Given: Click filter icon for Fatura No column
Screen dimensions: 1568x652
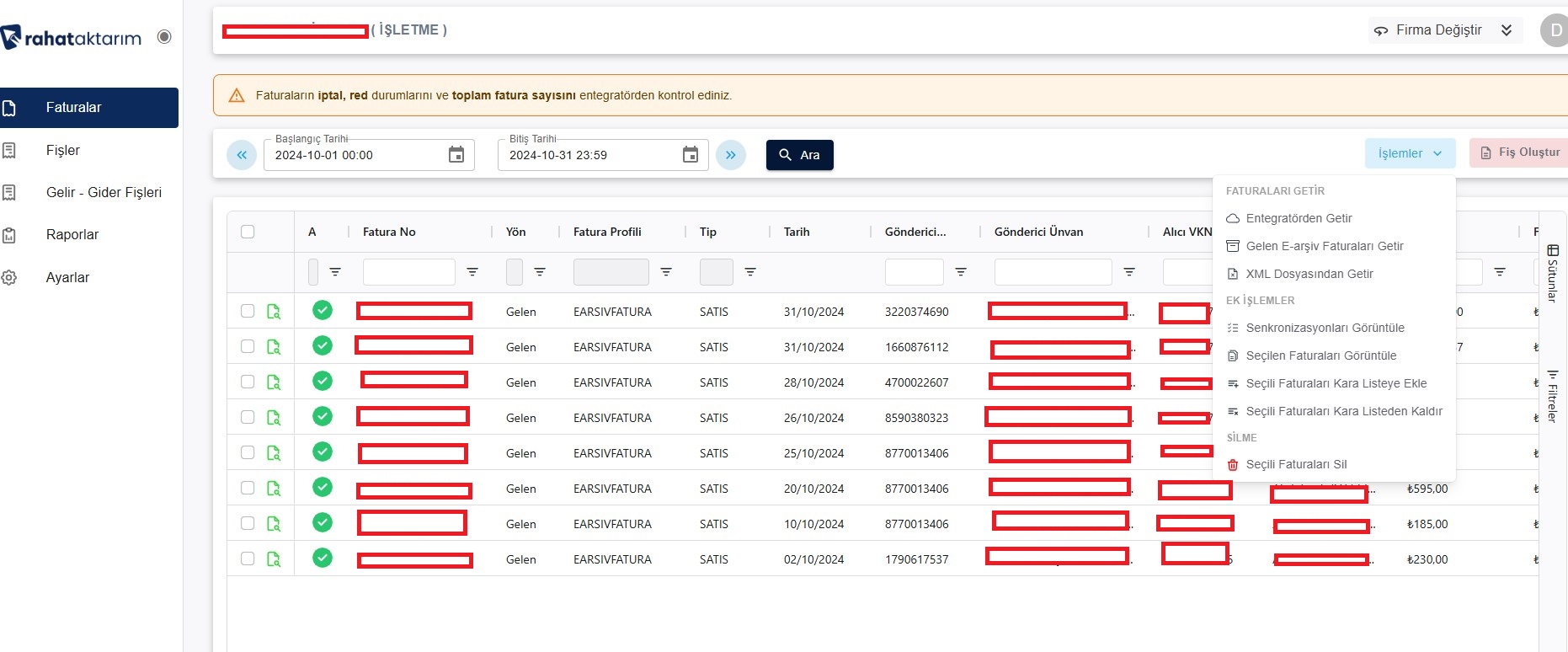Looking at the screenshot, I should [x=472, y=272].
